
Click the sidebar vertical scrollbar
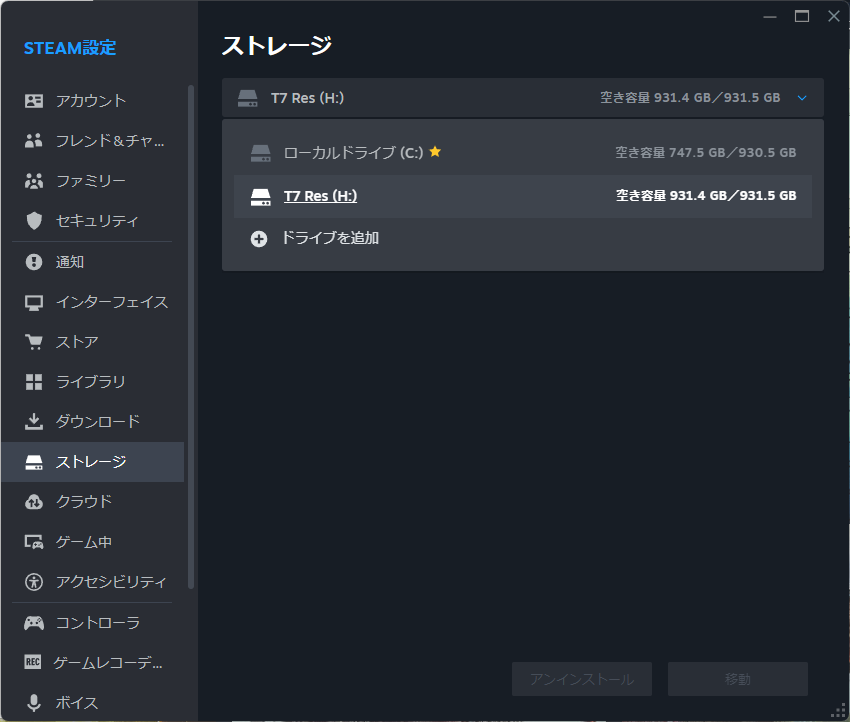pyautogui.click(x=191, y=336)
